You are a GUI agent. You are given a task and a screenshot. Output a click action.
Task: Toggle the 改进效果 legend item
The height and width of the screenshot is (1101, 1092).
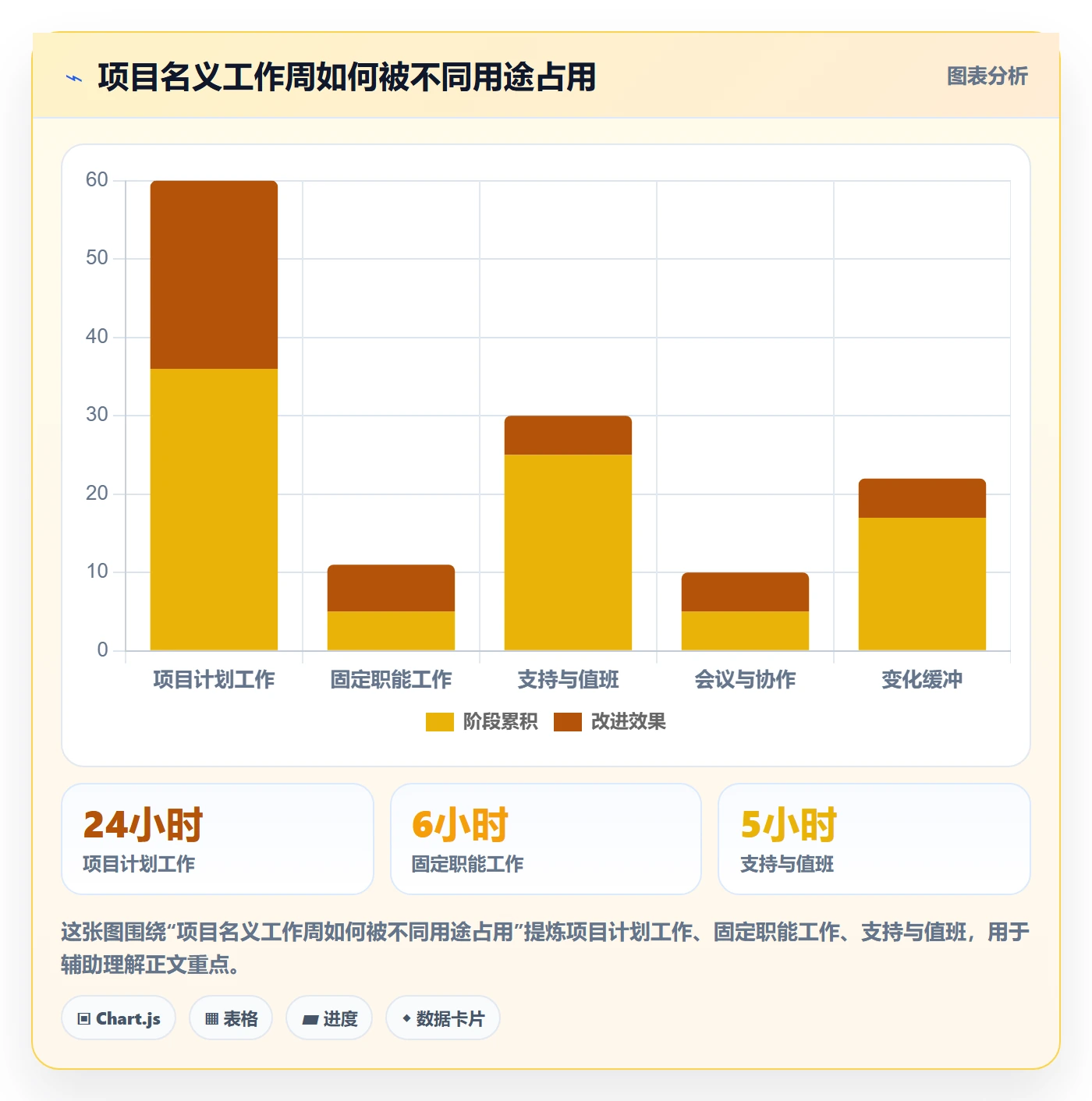pos(610,721)
